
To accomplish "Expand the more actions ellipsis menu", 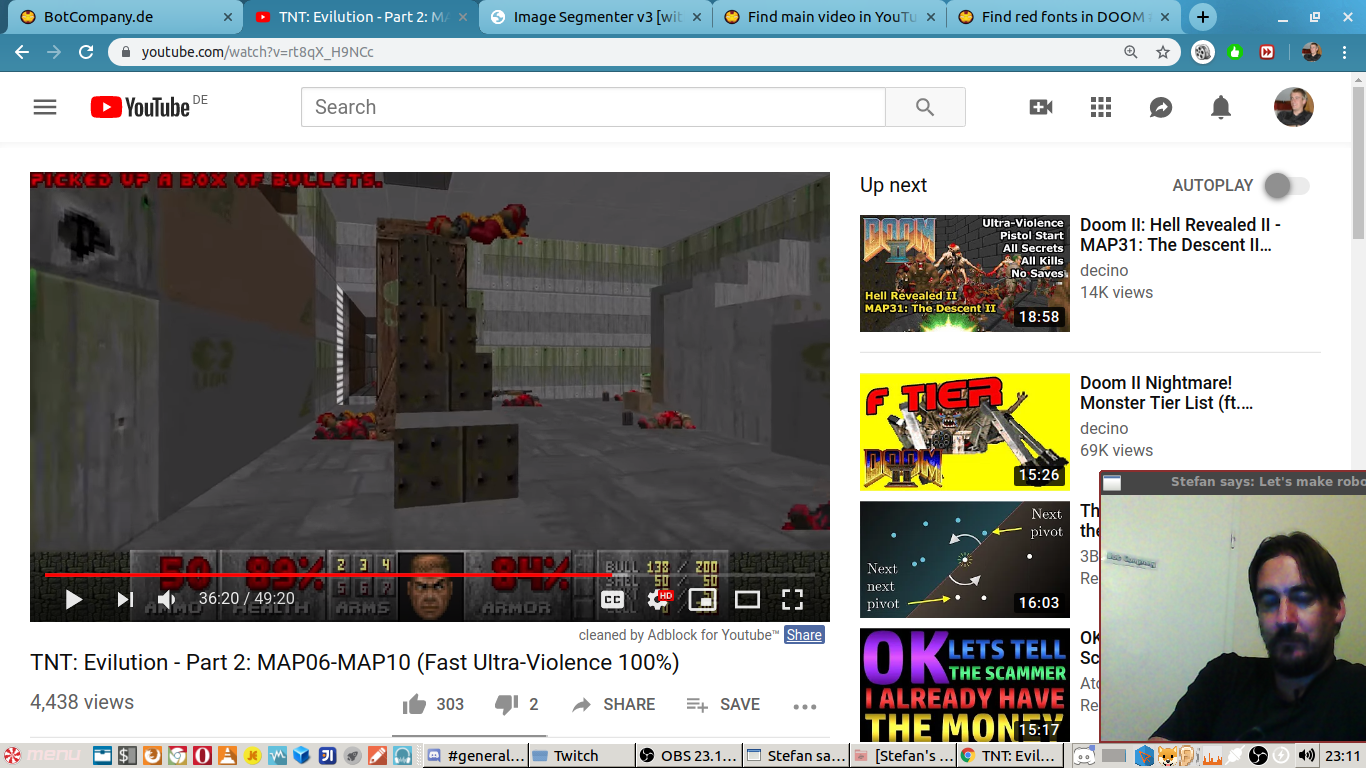I will coord(805,706).
